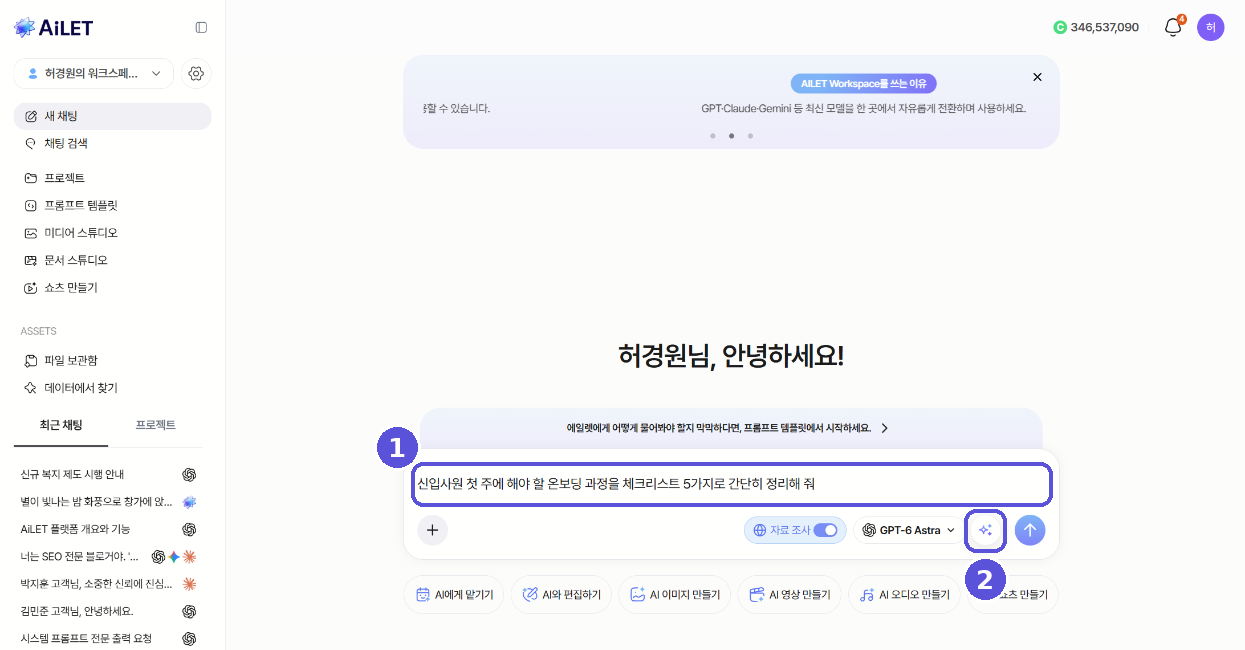1245x650 pixels.
Task: Click the AI 영상 만들기 button
Action: click(x=789, y=594)
